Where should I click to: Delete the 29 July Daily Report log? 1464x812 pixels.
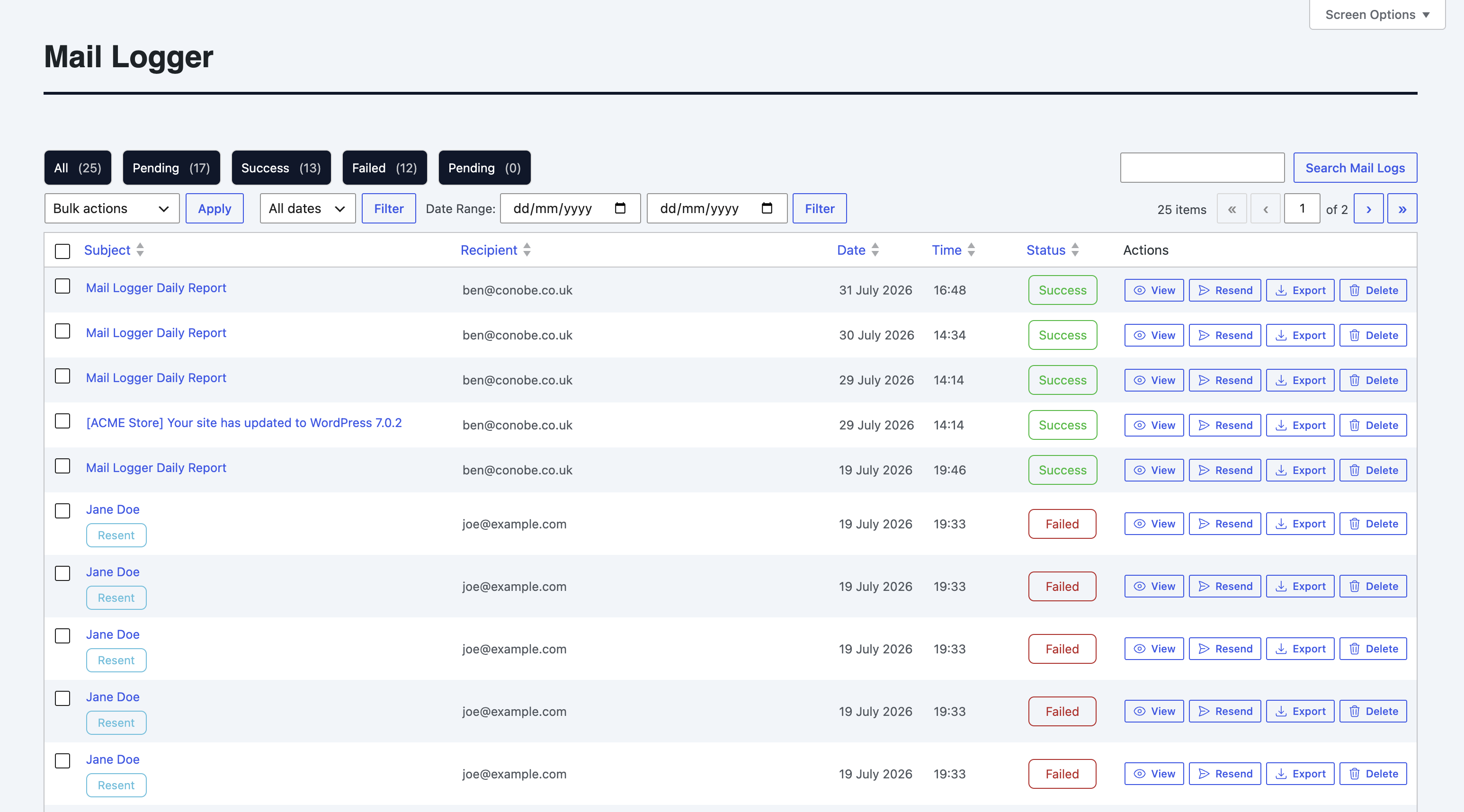tap(1373, 380)
